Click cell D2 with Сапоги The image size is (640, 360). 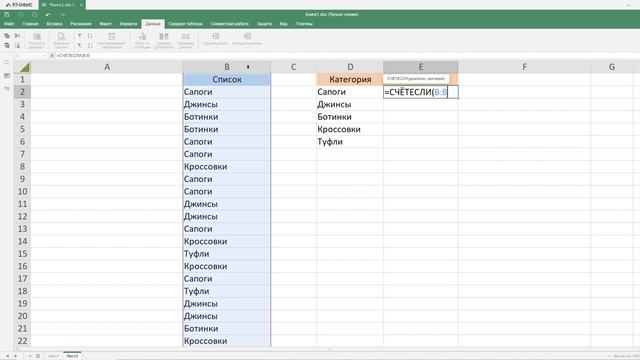[x=350, y=92]
